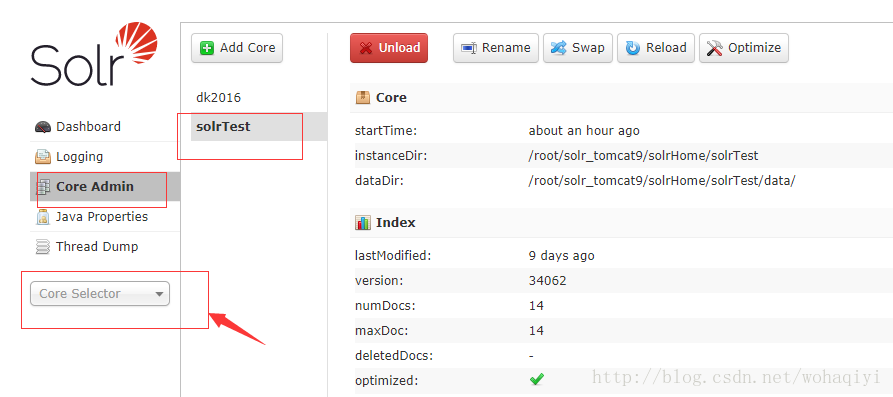Click the Reload circular arrow icon

(x=633, y=48)
